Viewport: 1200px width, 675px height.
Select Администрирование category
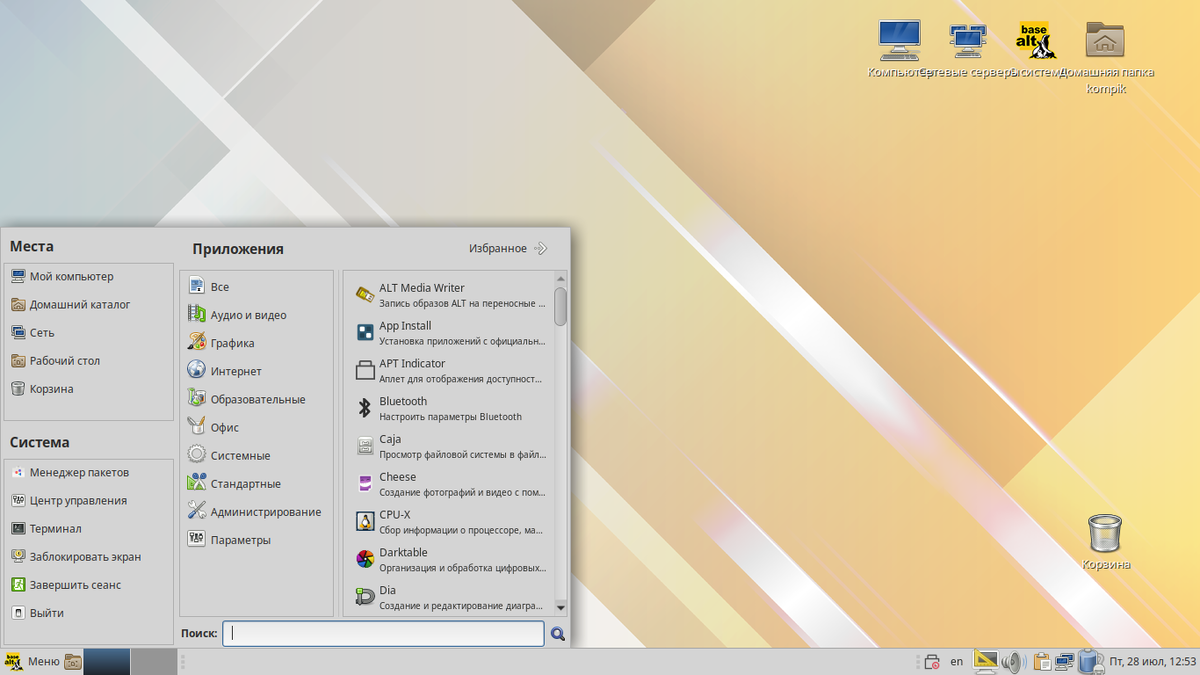[x=256, y=512]
